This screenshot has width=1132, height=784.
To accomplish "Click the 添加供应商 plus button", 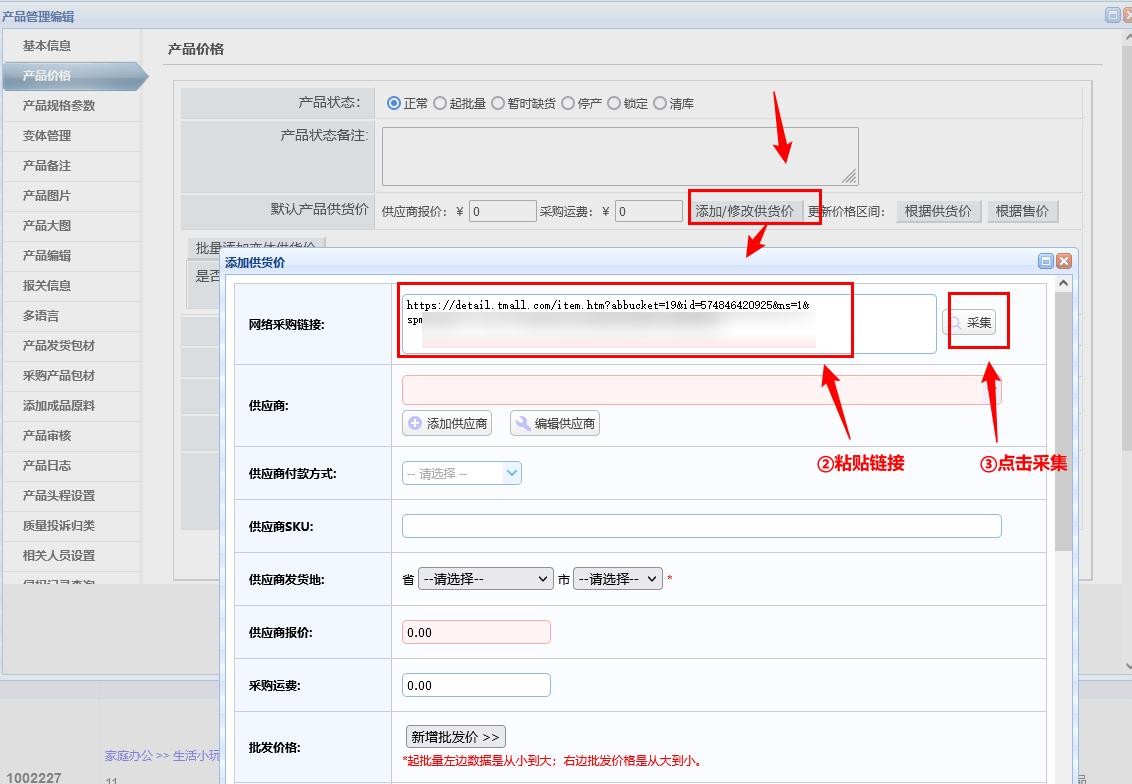I will point(447,424).
